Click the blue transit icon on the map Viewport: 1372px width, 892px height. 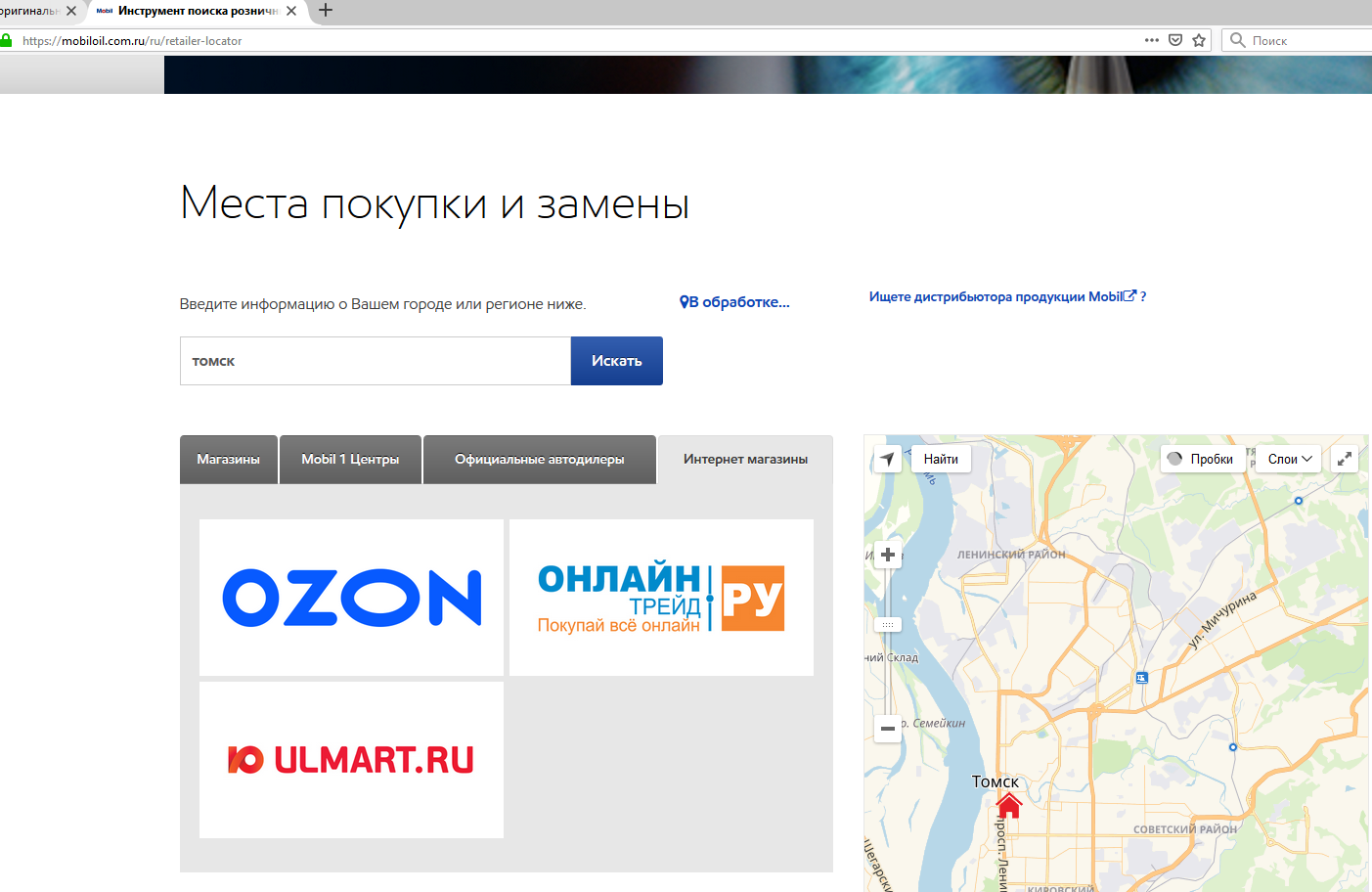pos(1141,678)
